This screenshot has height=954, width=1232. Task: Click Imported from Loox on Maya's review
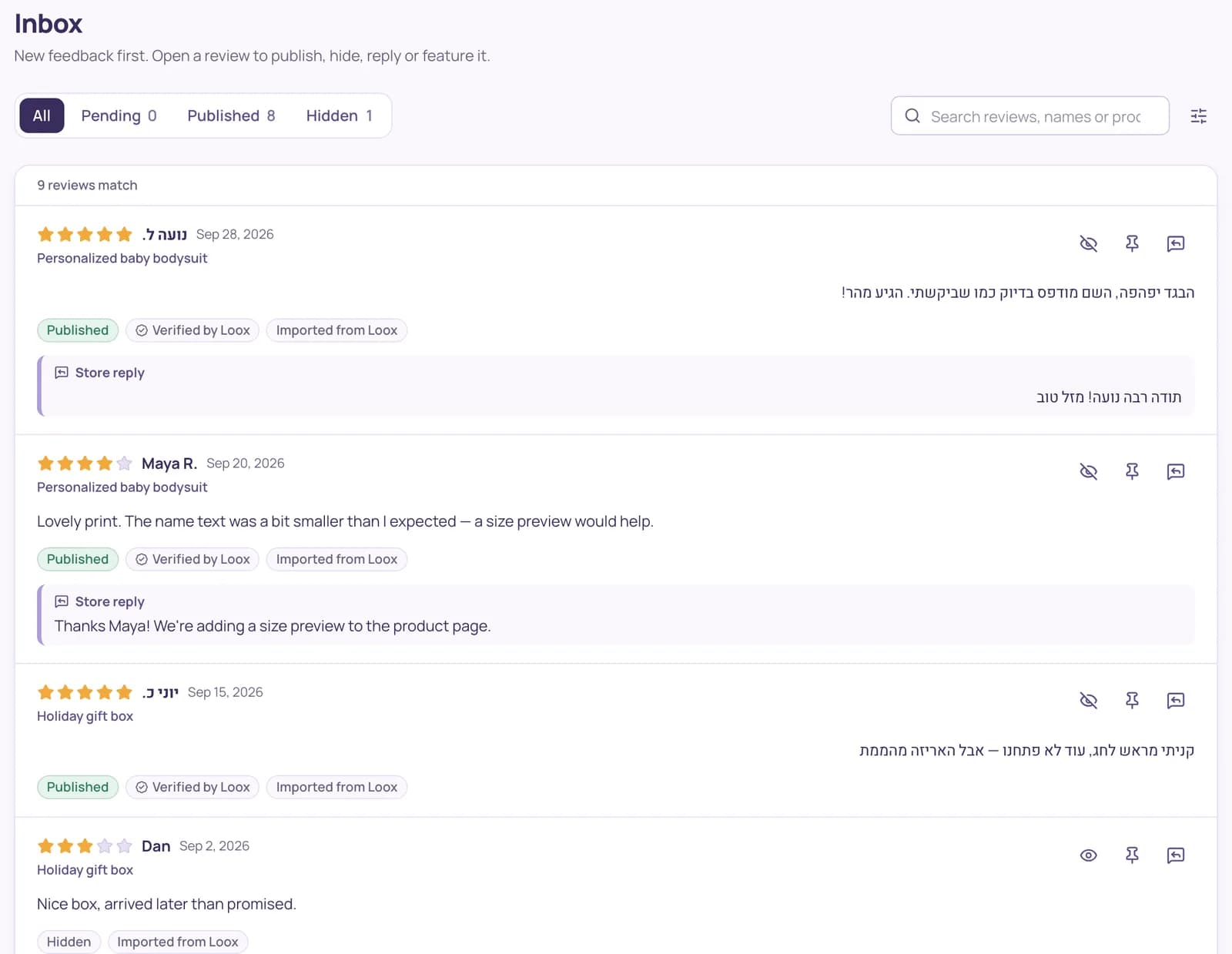pos(336,559)
